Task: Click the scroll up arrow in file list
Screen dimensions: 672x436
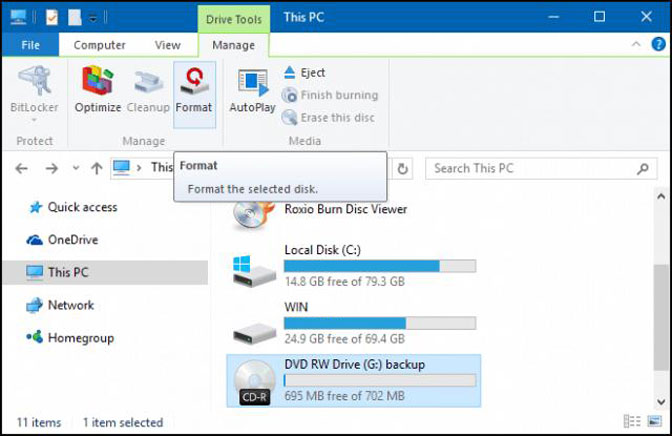Action: 661,196
